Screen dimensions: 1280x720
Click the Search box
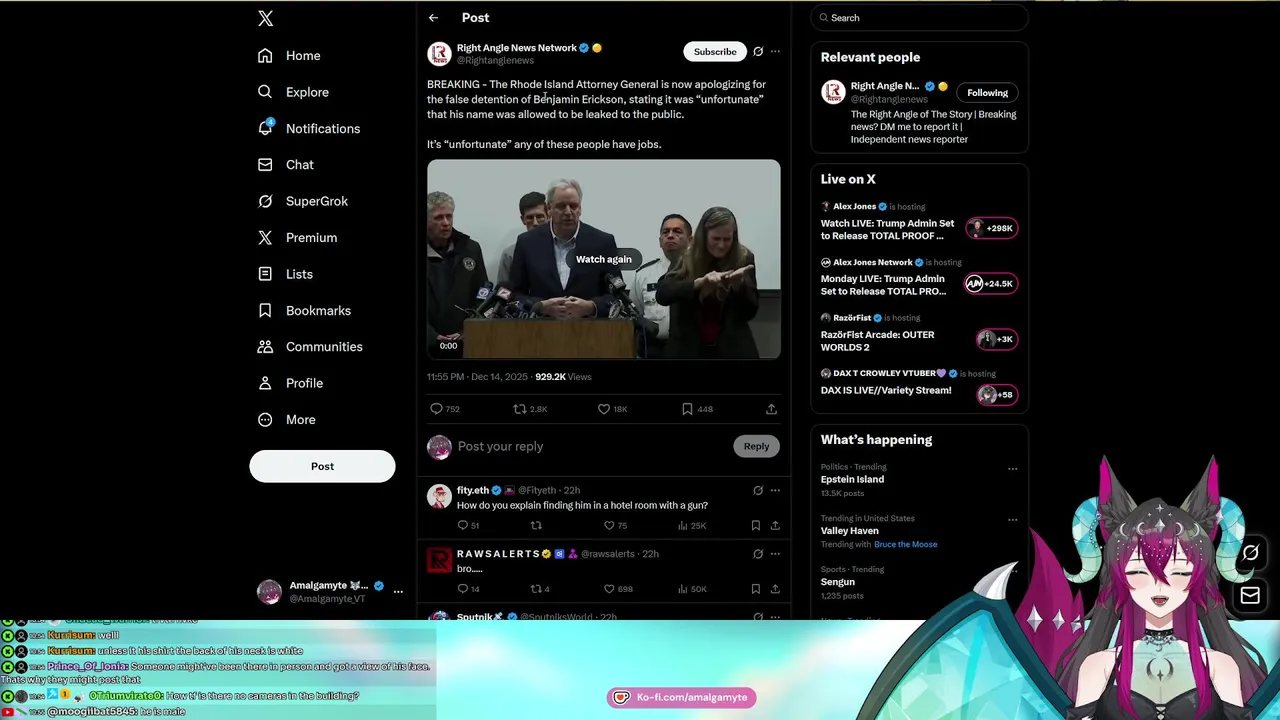pos(919,18)
